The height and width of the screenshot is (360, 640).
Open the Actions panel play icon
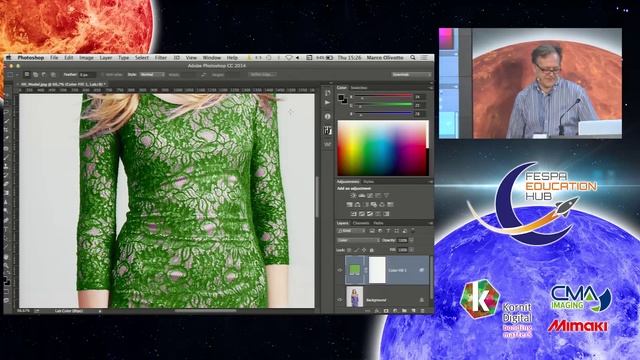[x=327, y=103]
